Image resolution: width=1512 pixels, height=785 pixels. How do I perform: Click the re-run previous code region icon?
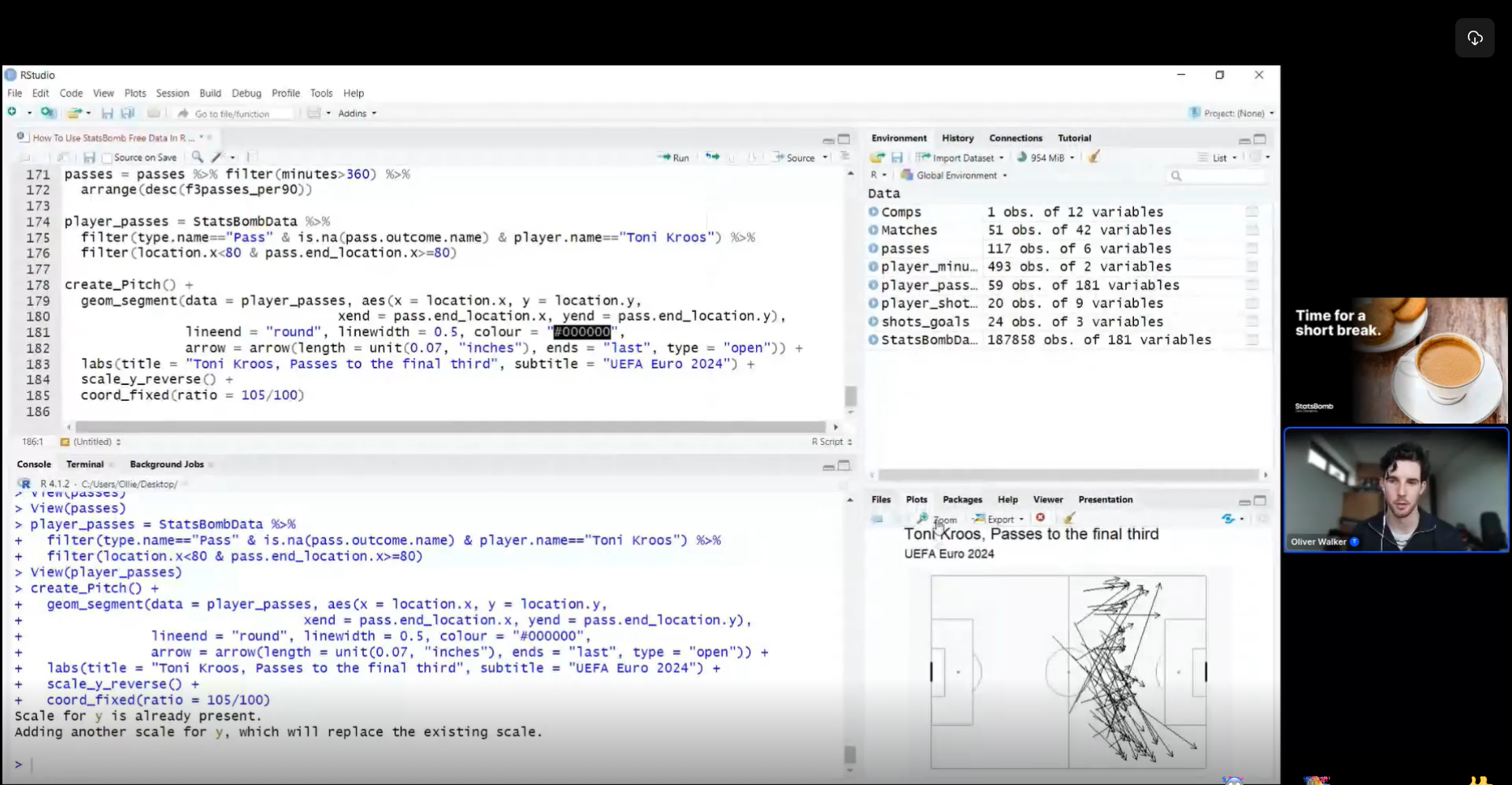(x=712, y=157)
